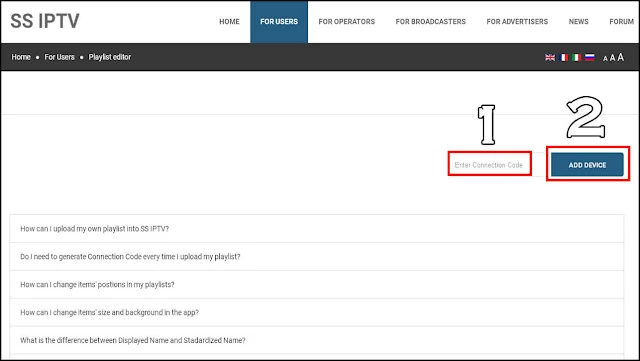Switch language to Russian flag
Image resolution: width=640 pixels, height=361 pixels.
(x=589, y=58)
